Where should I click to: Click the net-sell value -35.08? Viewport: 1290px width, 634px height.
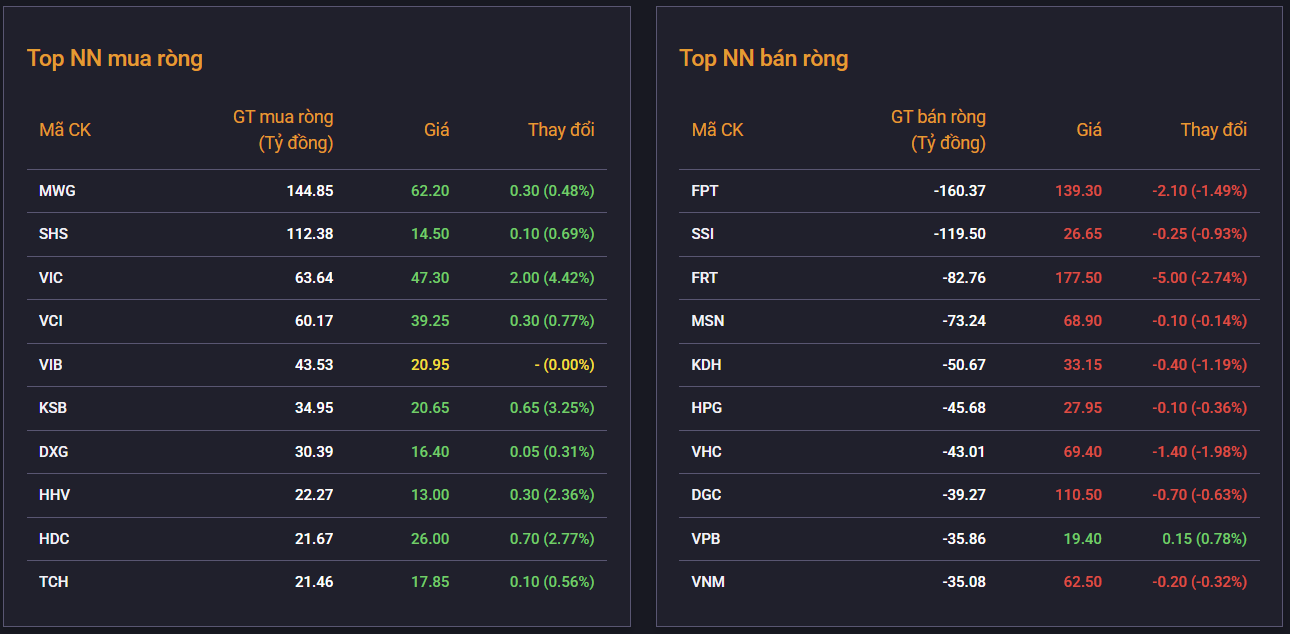[964, 582]
